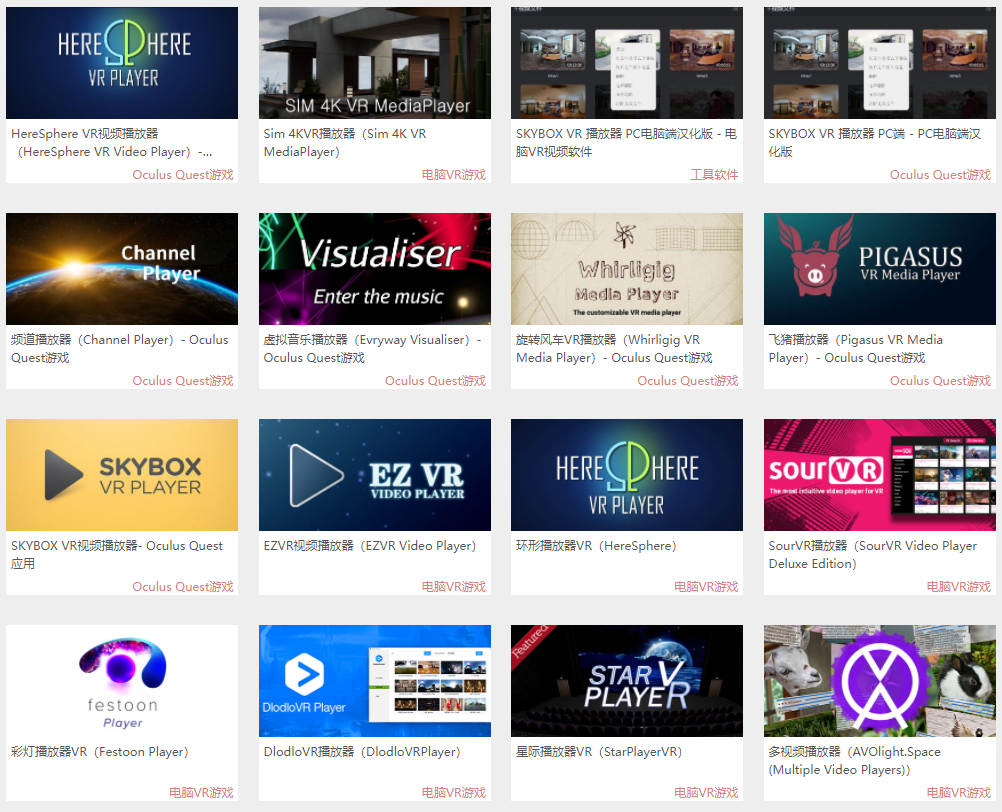Click the 虚拟音乐播放器 (Evryway Visualiser) title

click(x=373, y=348)
